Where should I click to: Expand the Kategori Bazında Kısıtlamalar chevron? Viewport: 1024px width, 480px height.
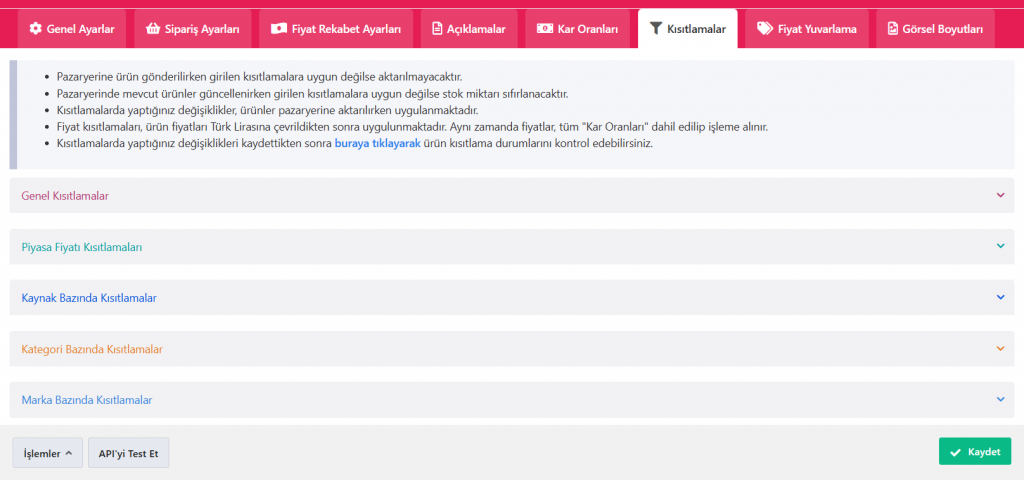pos(1000,349)
